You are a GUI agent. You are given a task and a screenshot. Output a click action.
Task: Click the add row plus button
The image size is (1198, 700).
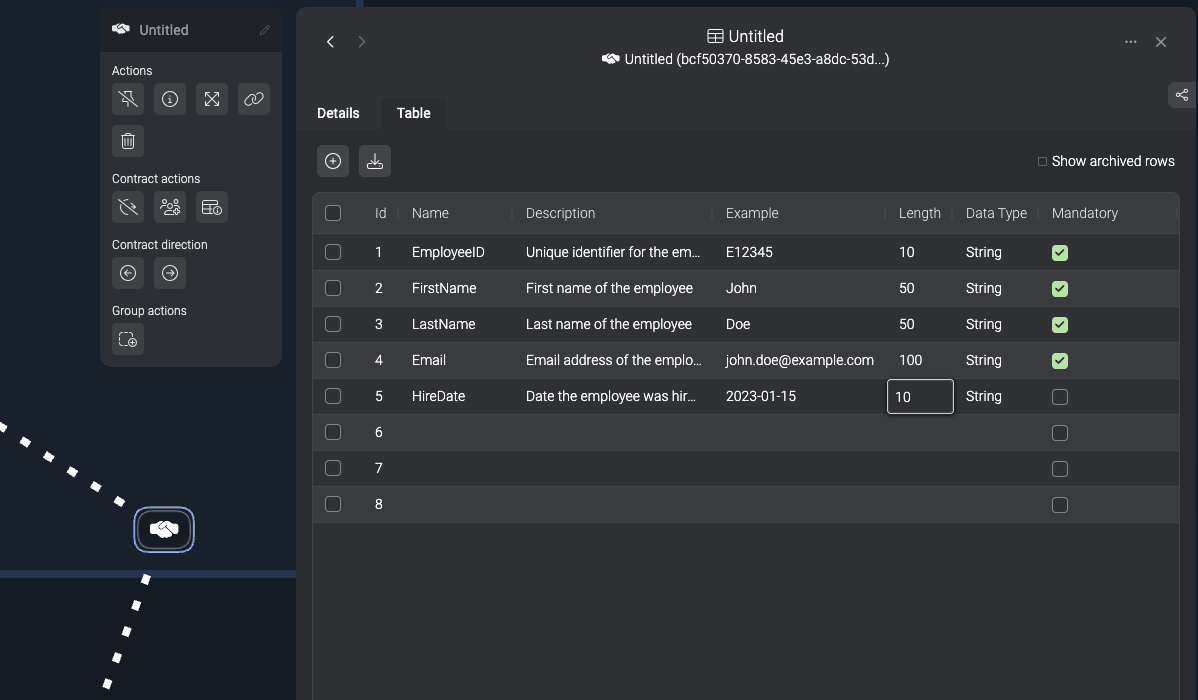pyautogui.click(x=333, y=161)
